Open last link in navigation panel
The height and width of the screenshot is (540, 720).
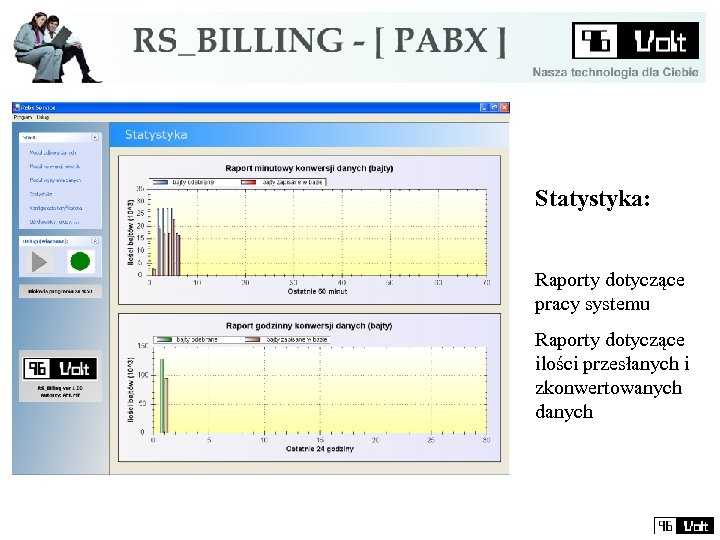coord(54,222)
